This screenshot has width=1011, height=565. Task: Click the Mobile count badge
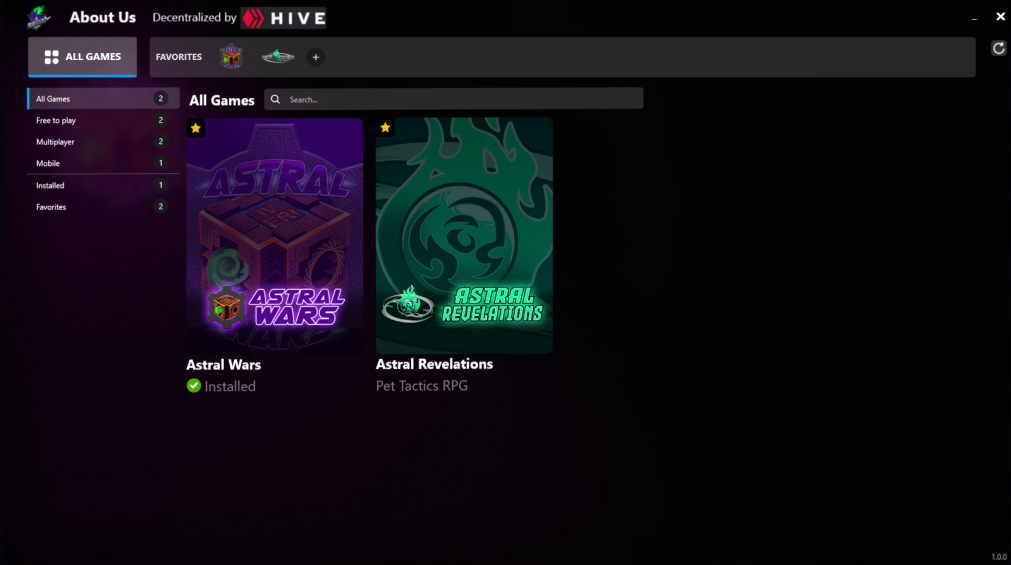click(x=161, y=163)
